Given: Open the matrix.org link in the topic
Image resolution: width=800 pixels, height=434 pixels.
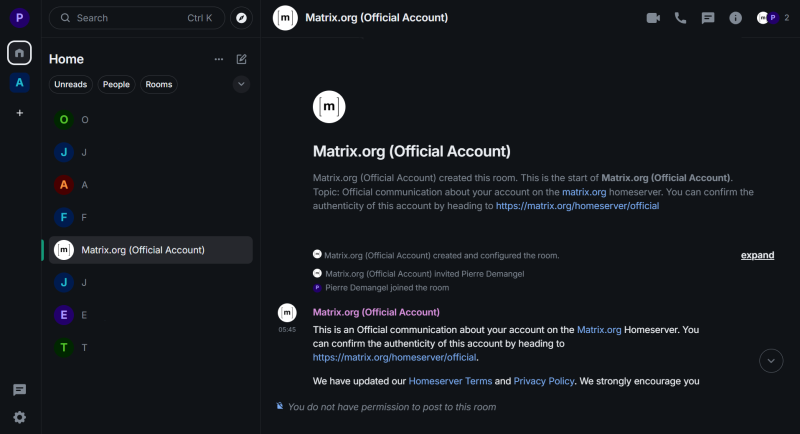Looking at the screenshot, I should click(x=584, y=192).
